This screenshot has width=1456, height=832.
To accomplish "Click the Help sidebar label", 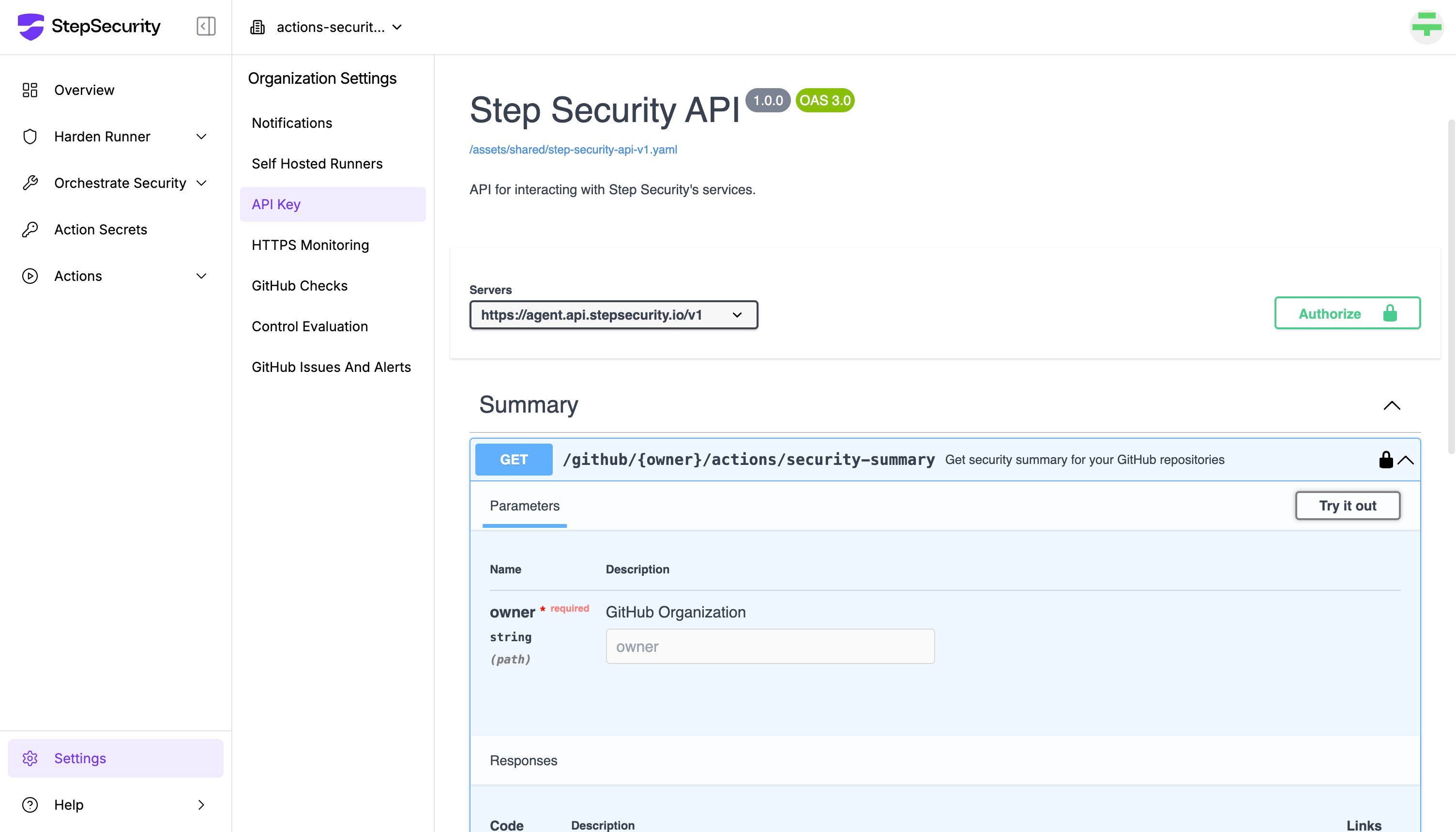I will [69, 804].
